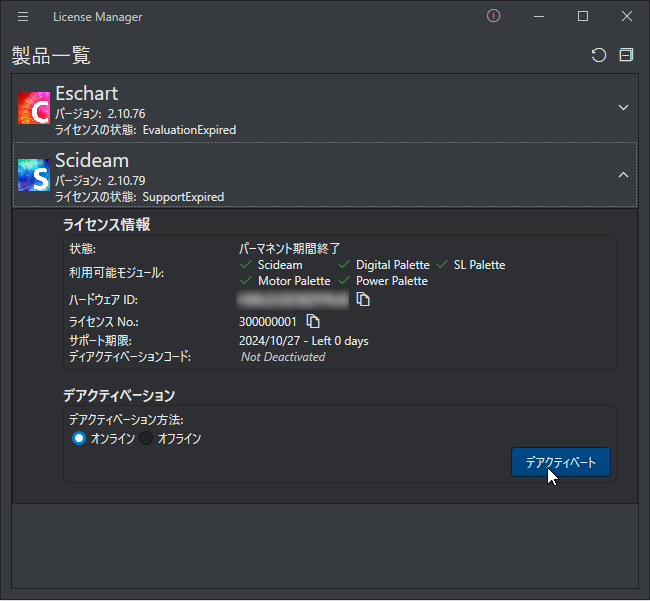Click the デアクティベーション方法 label
Viewport: 650px width, 601px height.
pyautogui.click(x=126, y=420)
